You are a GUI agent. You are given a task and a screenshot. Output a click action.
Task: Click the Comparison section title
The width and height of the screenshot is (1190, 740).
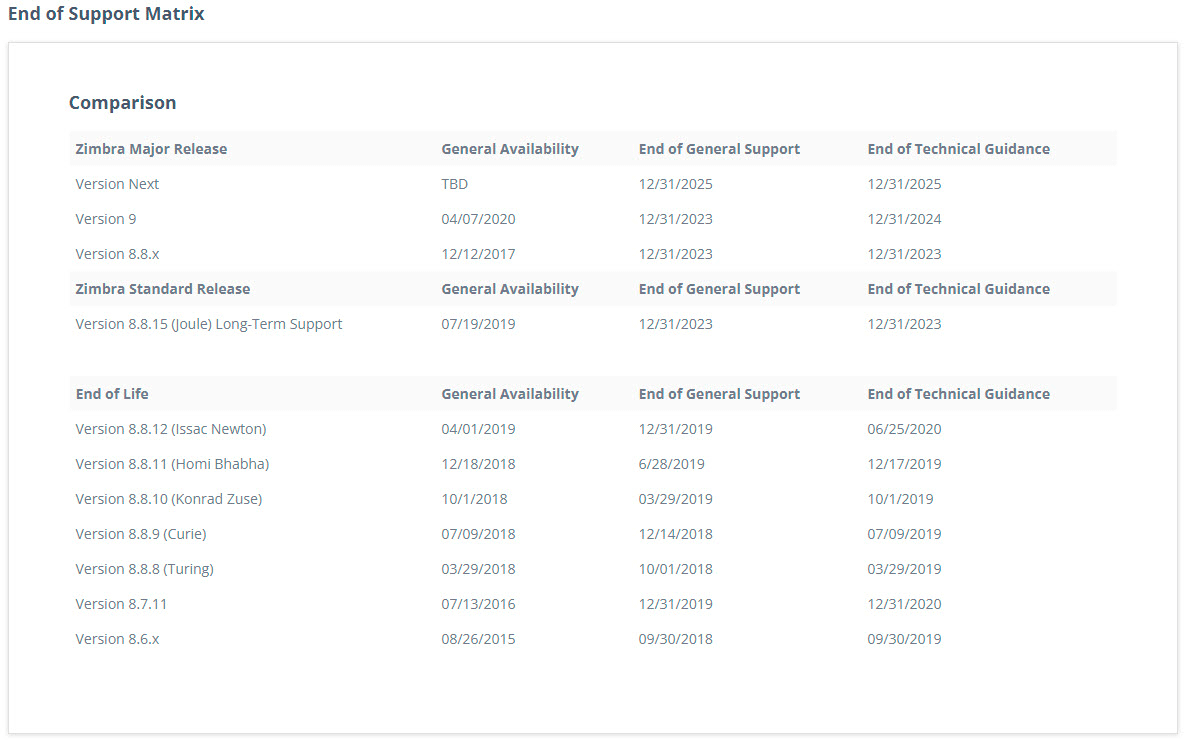[x=122, y=102]
